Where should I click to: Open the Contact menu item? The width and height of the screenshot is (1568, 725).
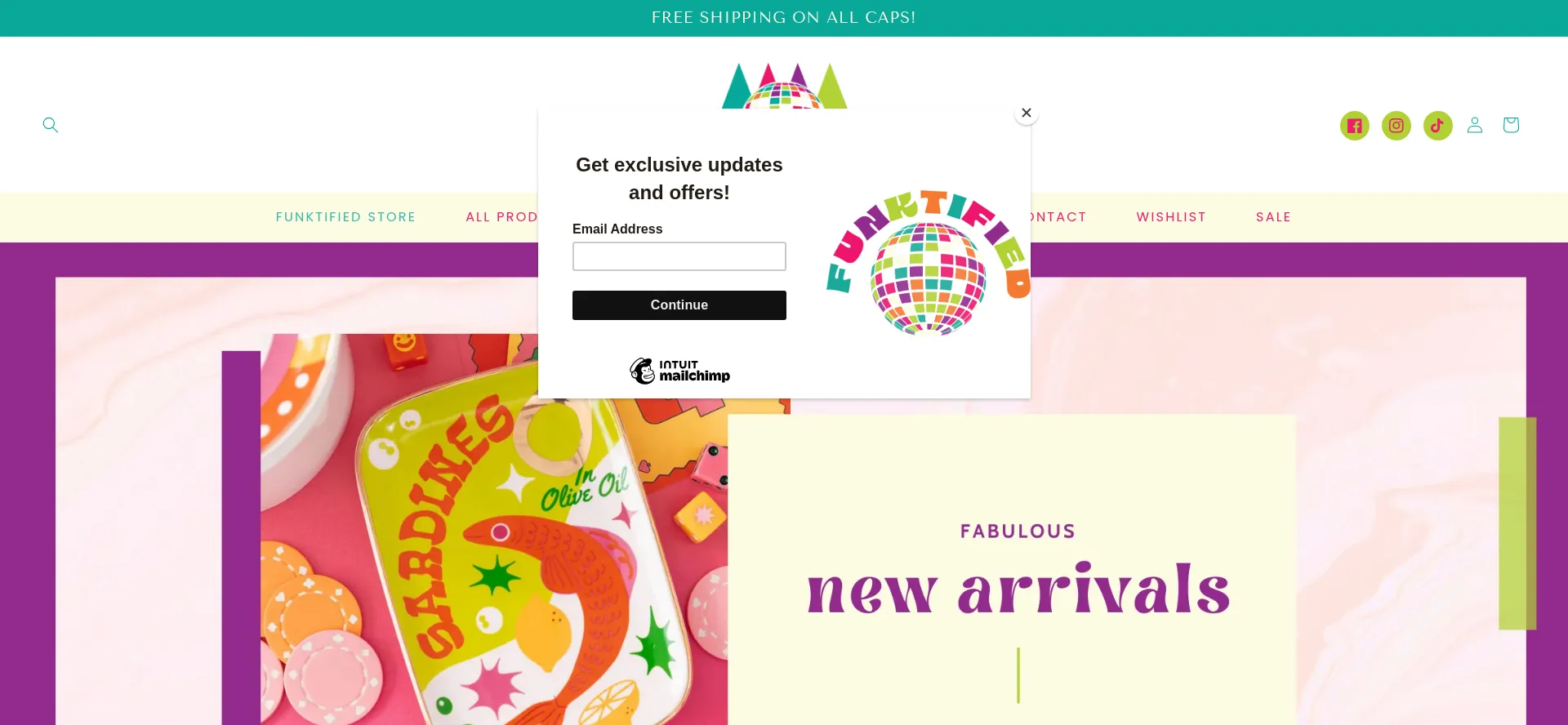1058,217
